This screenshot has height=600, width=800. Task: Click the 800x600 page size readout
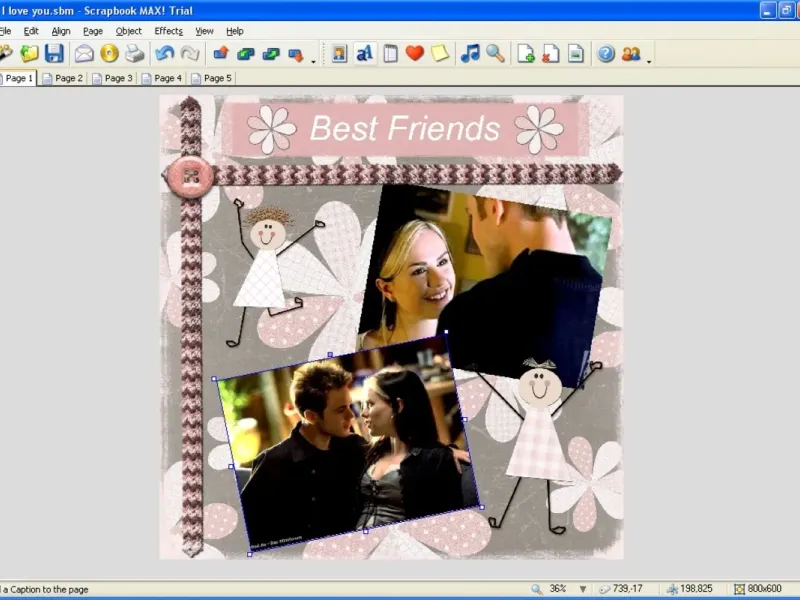coord(764,589)
